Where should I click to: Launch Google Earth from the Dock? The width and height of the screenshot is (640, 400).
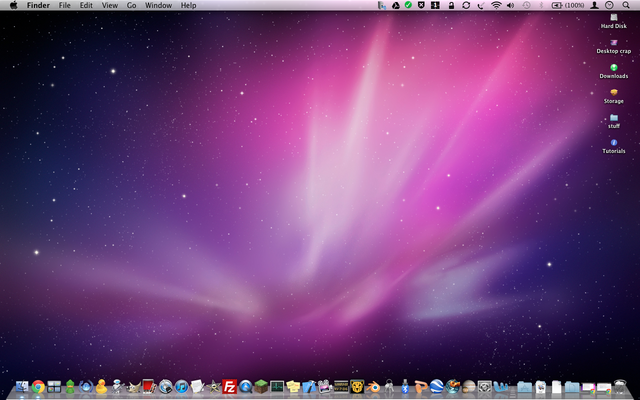point(437,386)
